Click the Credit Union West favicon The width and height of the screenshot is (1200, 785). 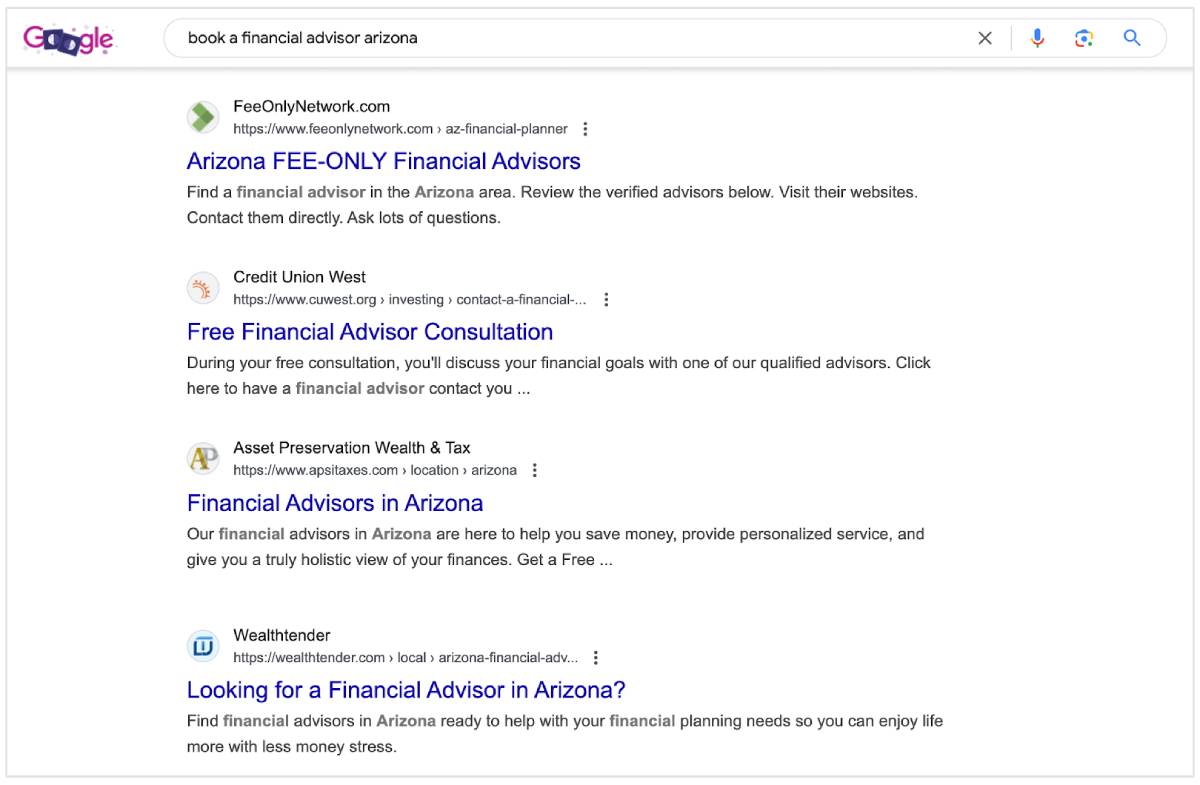point(203,288)
